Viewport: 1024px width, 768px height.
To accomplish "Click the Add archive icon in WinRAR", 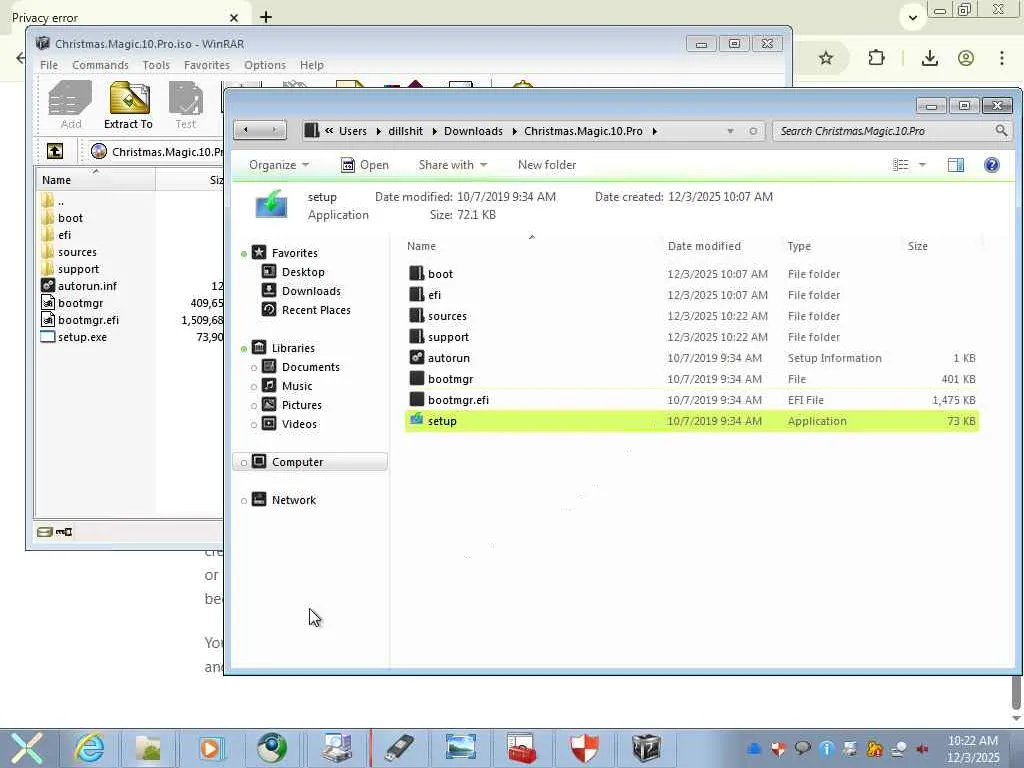I will point(71,106).
